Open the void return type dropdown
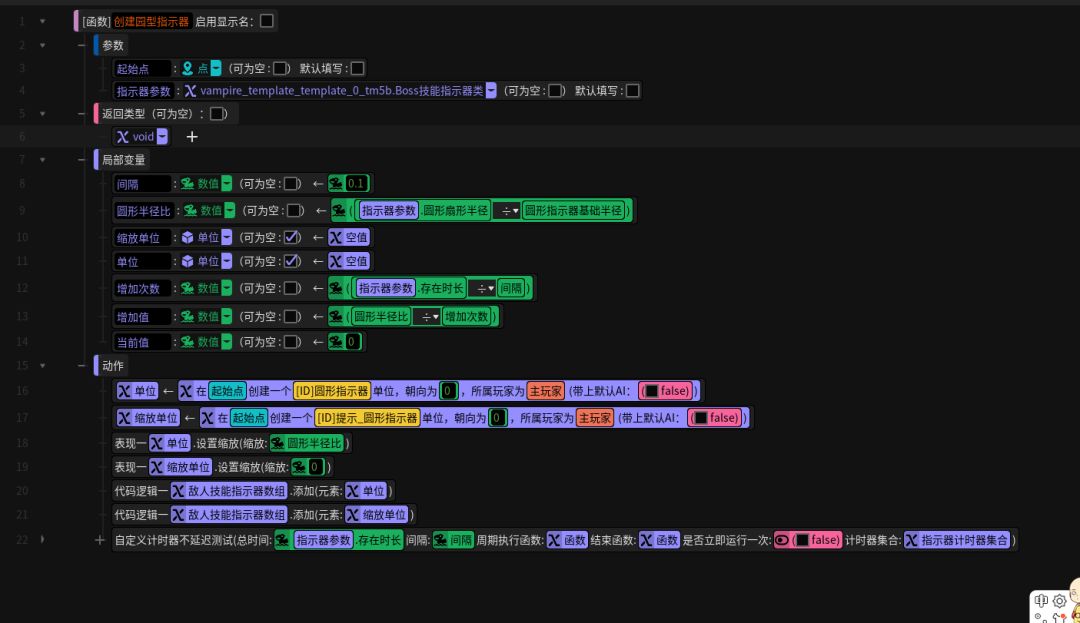The width and height of the screenshot is (1080, 623). 162,136
